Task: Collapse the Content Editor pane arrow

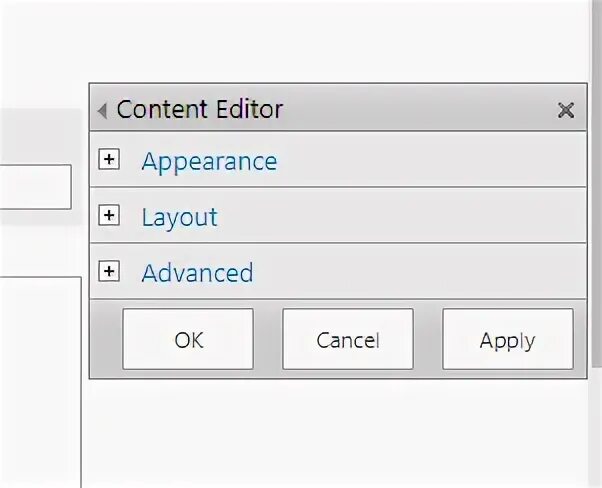Action: coord(101,111)
